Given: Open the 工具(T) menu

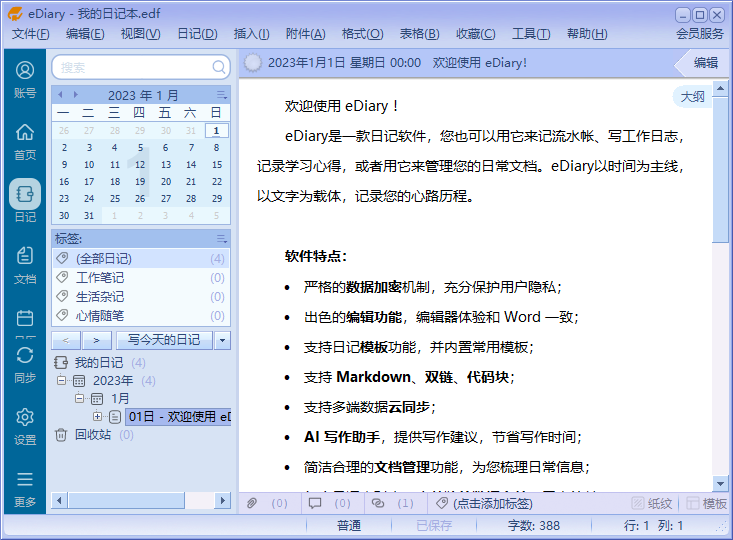Looking at the screenshot, I should (531, 34).
